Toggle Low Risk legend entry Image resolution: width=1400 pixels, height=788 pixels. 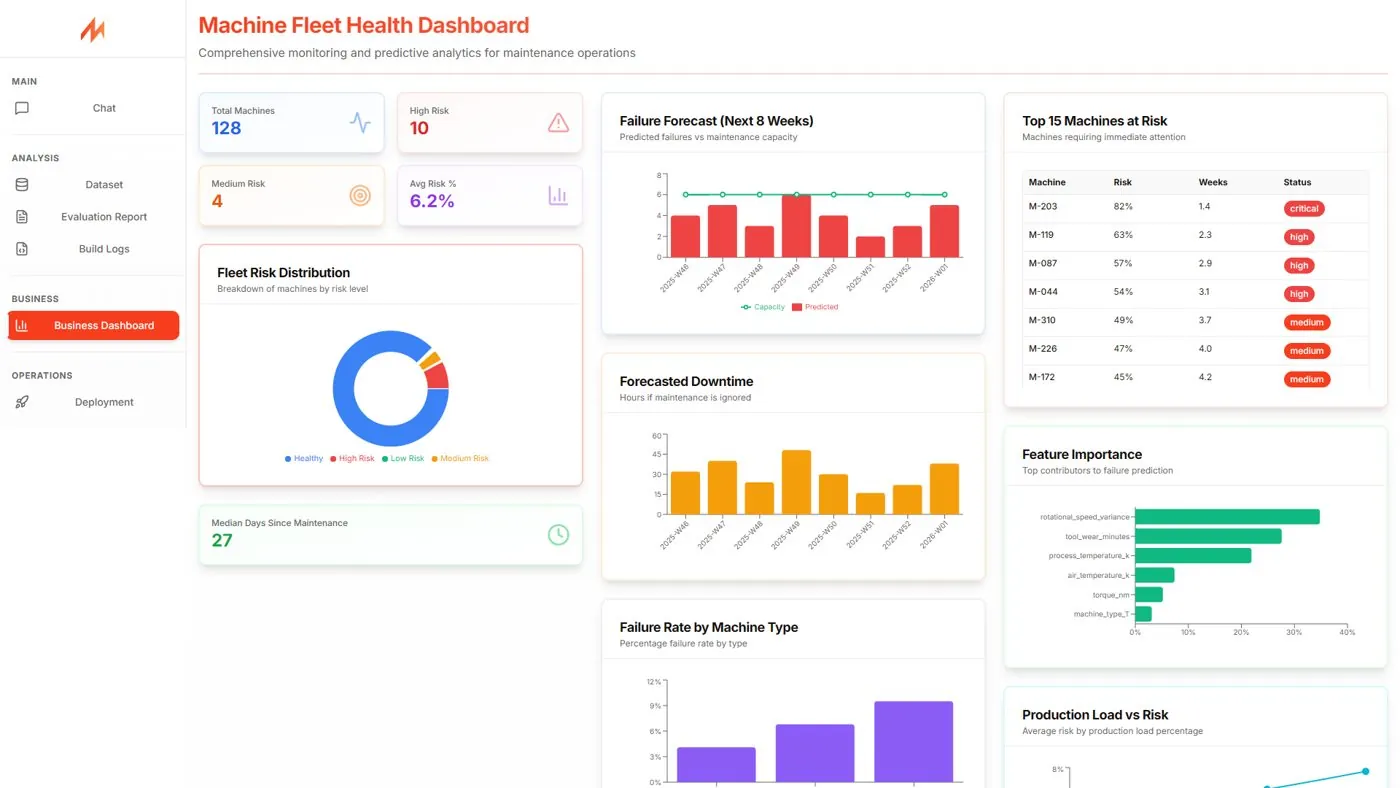[x=403, y=459]
